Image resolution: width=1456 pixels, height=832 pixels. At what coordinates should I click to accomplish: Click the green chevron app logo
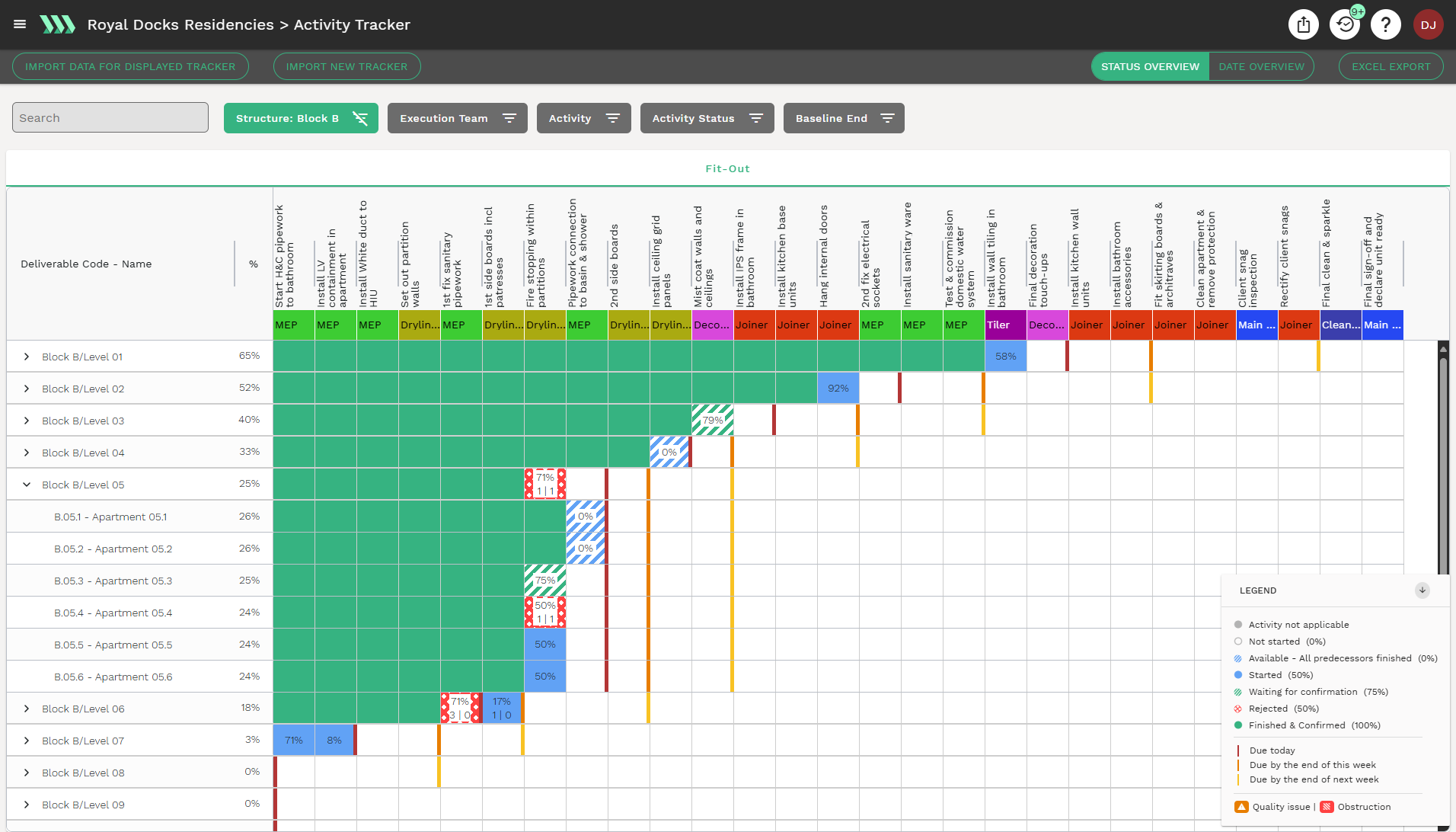57,24
